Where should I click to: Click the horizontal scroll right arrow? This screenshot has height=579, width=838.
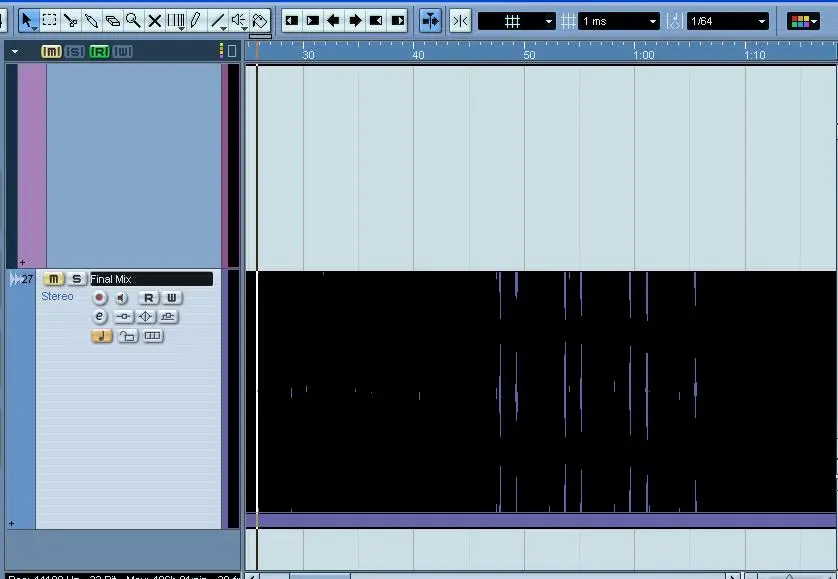[x=733, y=576]
